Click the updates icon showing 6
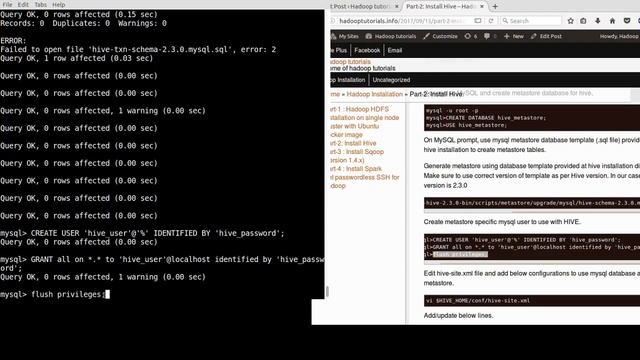 click(x=471, y=36)
